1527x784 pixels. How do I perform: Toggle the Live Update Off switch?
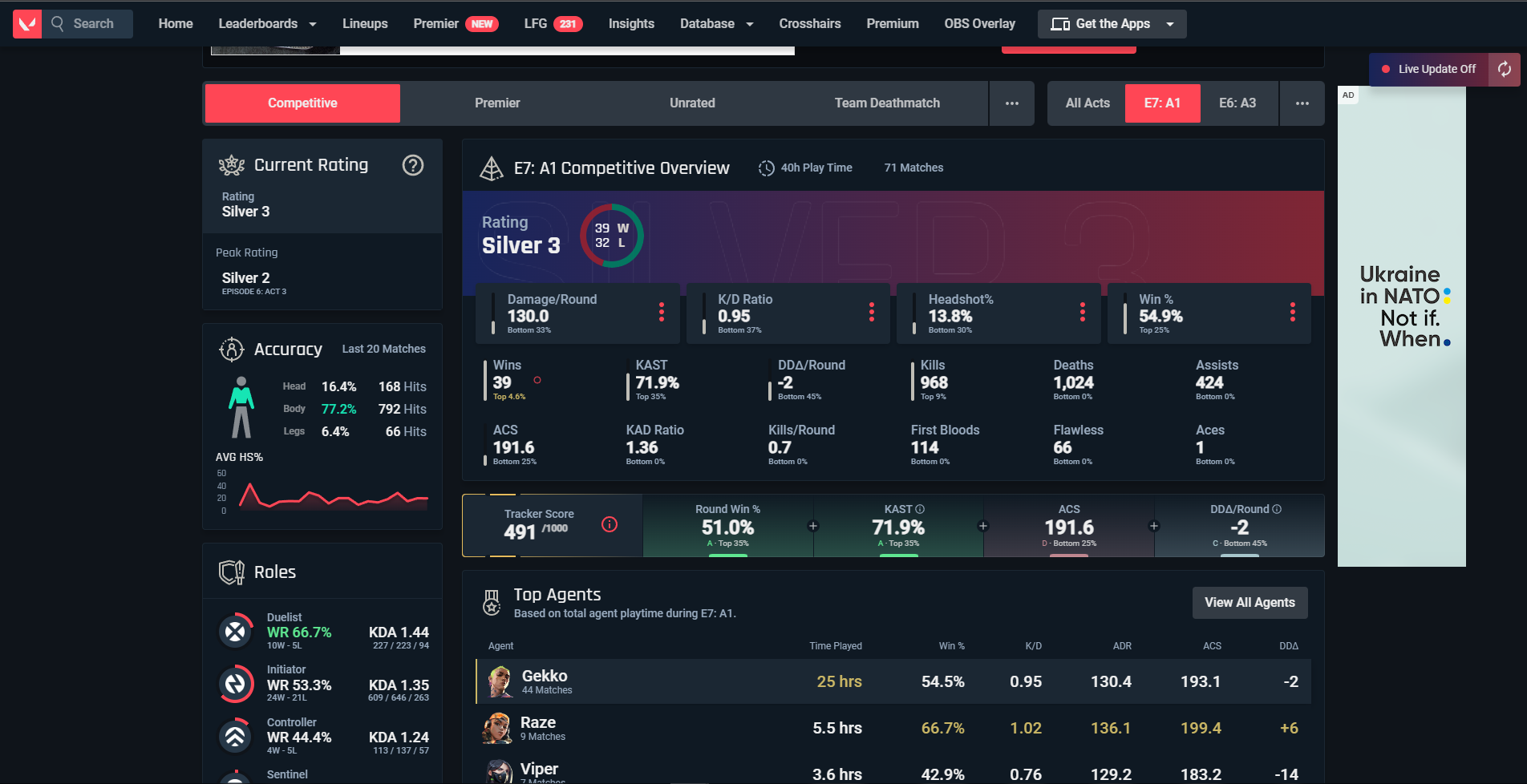click(1428, 70)
